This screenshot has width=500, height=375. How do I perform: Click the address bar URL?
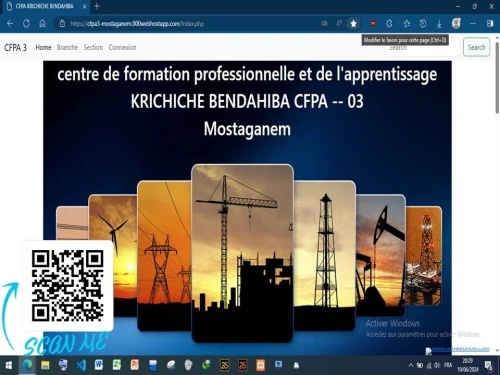137,24
